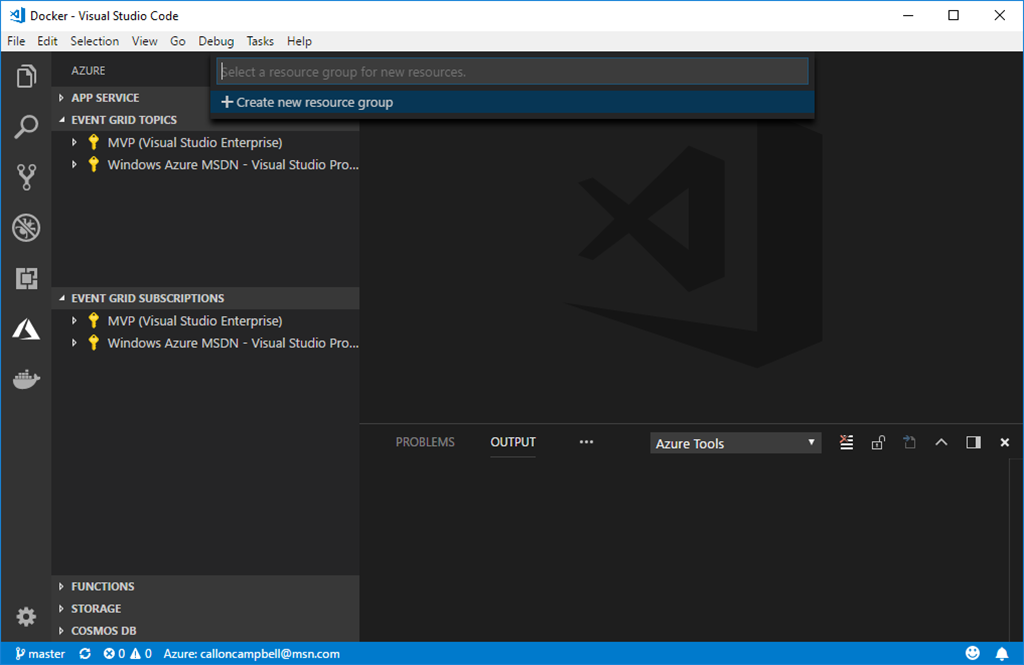Open the notifications bell in status bar

click(1001, 654)
